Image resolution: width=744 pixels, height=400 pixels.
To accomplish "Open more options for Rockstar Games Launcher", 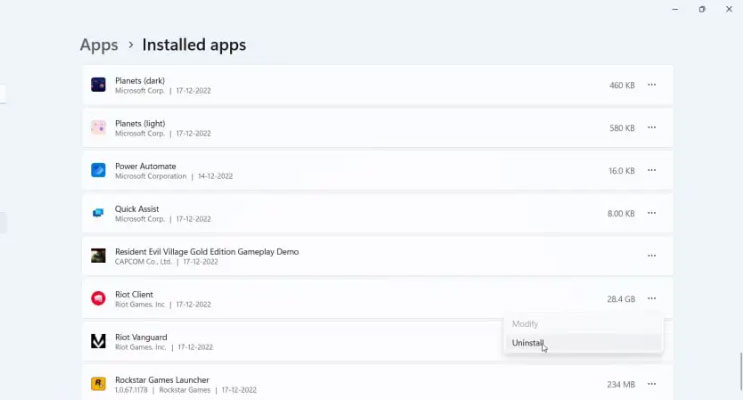I will coord(651,384).
